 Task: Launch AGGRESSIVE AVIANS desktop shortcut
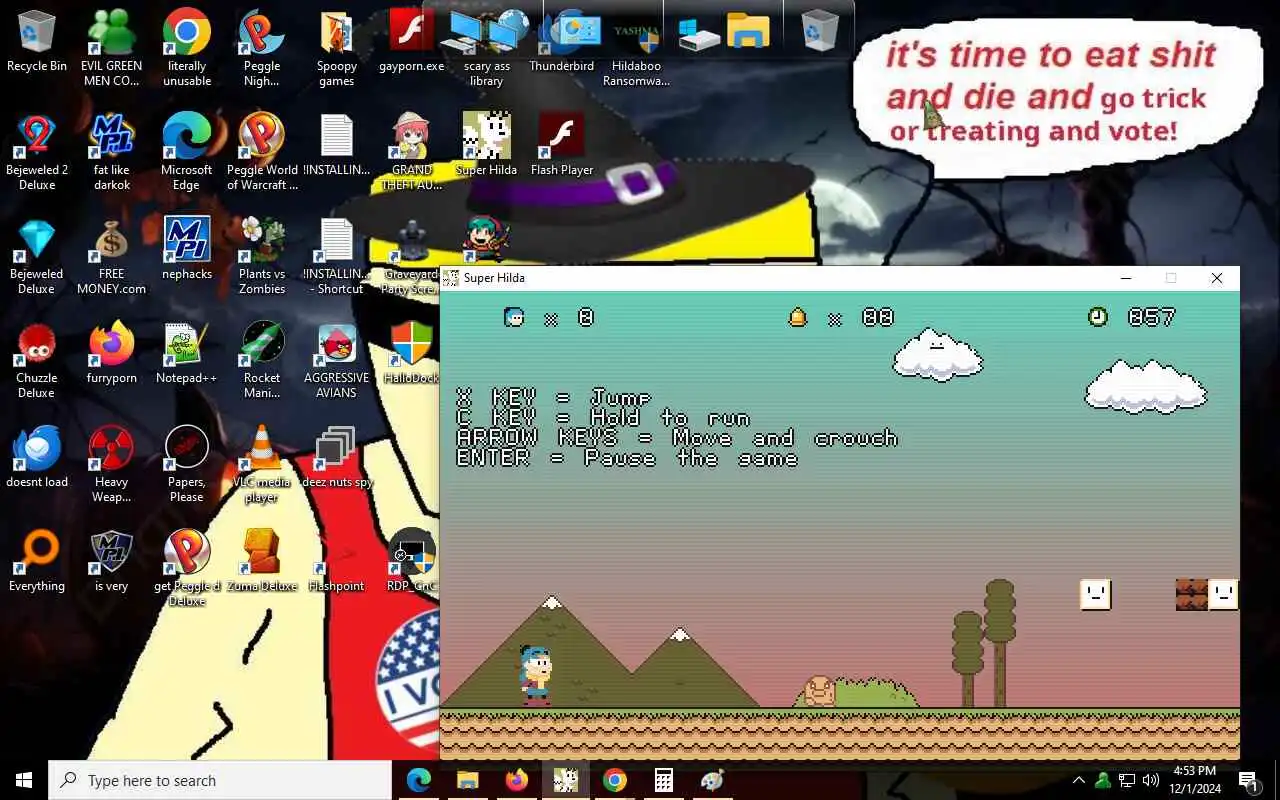[x=337, y=360]
